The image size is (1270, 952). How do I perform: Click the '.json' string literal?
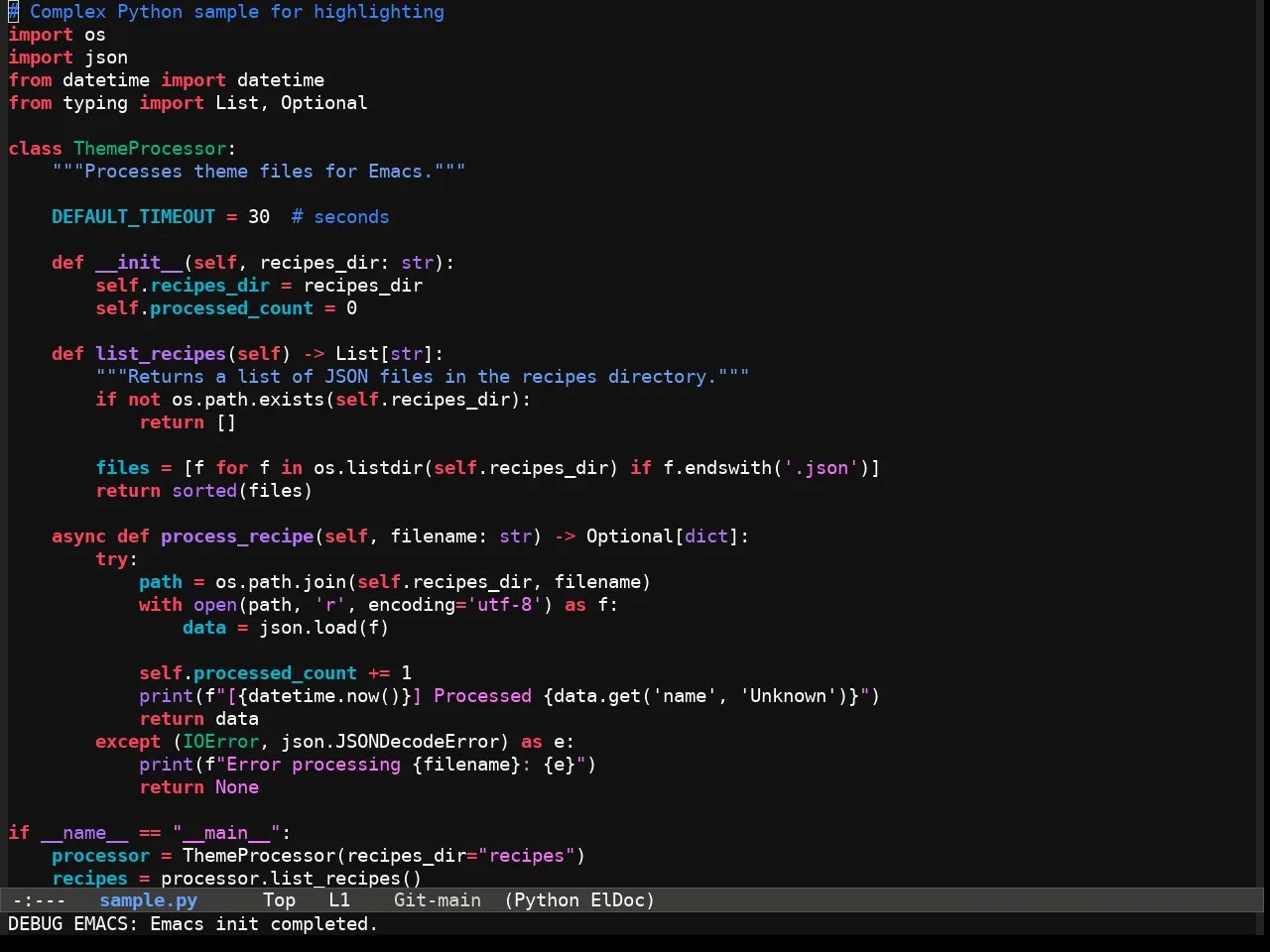coord(822,468)
